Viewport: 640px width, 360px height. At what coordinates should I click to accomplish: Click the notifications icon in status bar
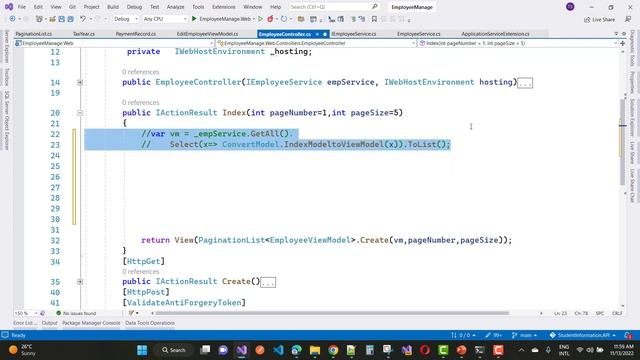coord(628,335)
